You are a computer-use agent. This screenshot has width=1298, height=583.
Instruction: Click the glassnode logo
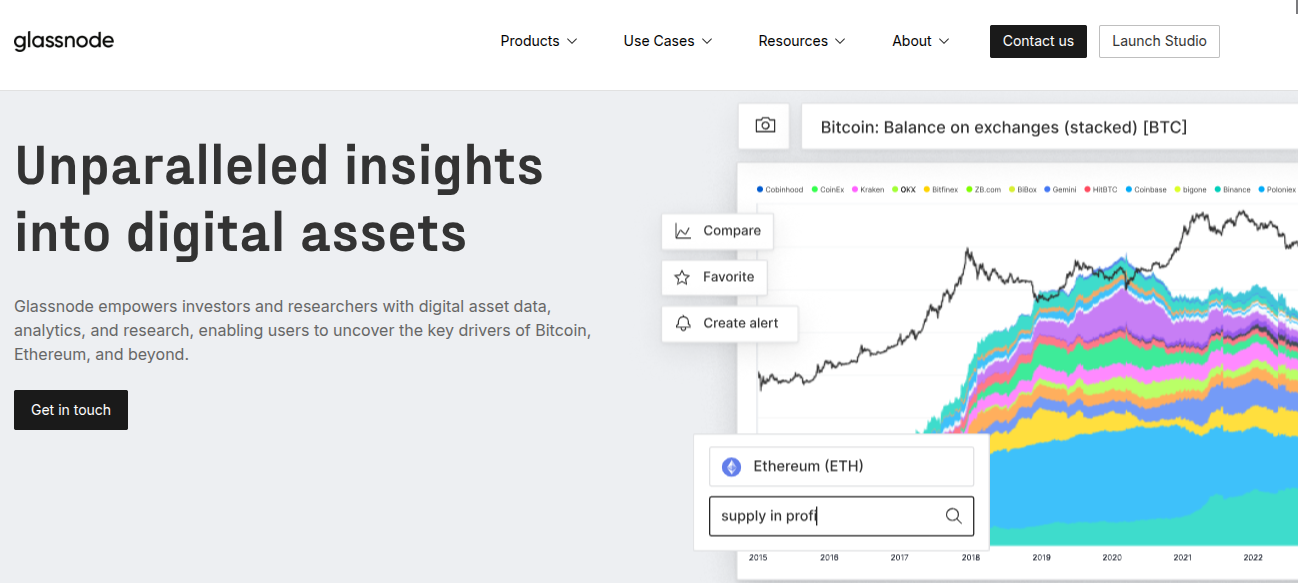[x=64, y=41]
